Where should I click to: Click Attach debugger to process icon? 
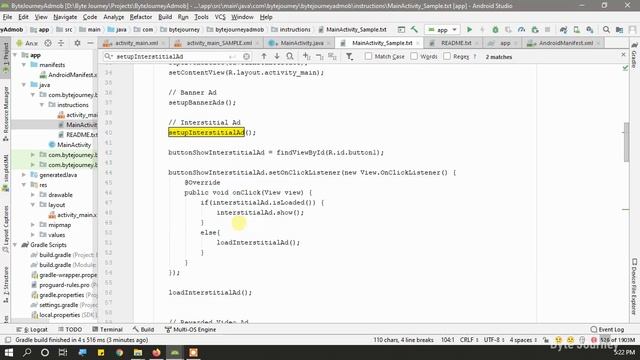pos(535,29)
